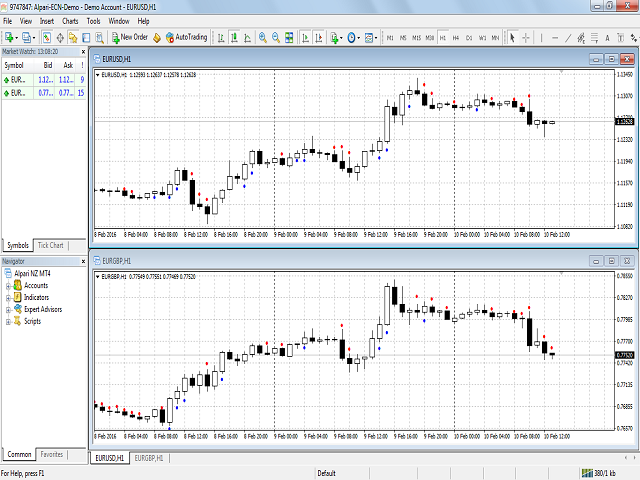Toggle the Data Window icon
Image resolution: width=640 pixels, height=480 pixels.
[x=60, y=38]
